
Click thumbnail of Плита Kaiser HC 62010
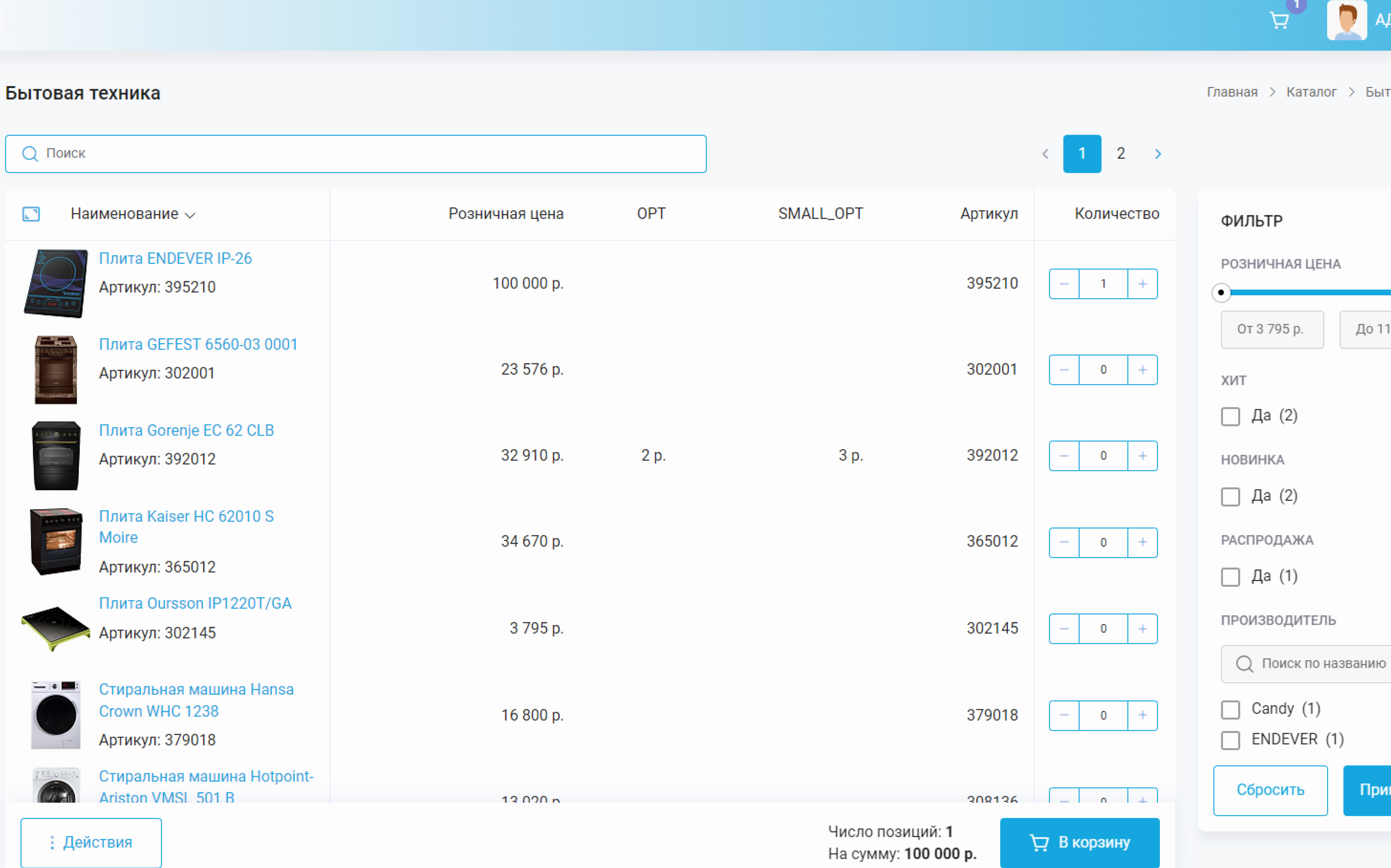coord(56,541)
